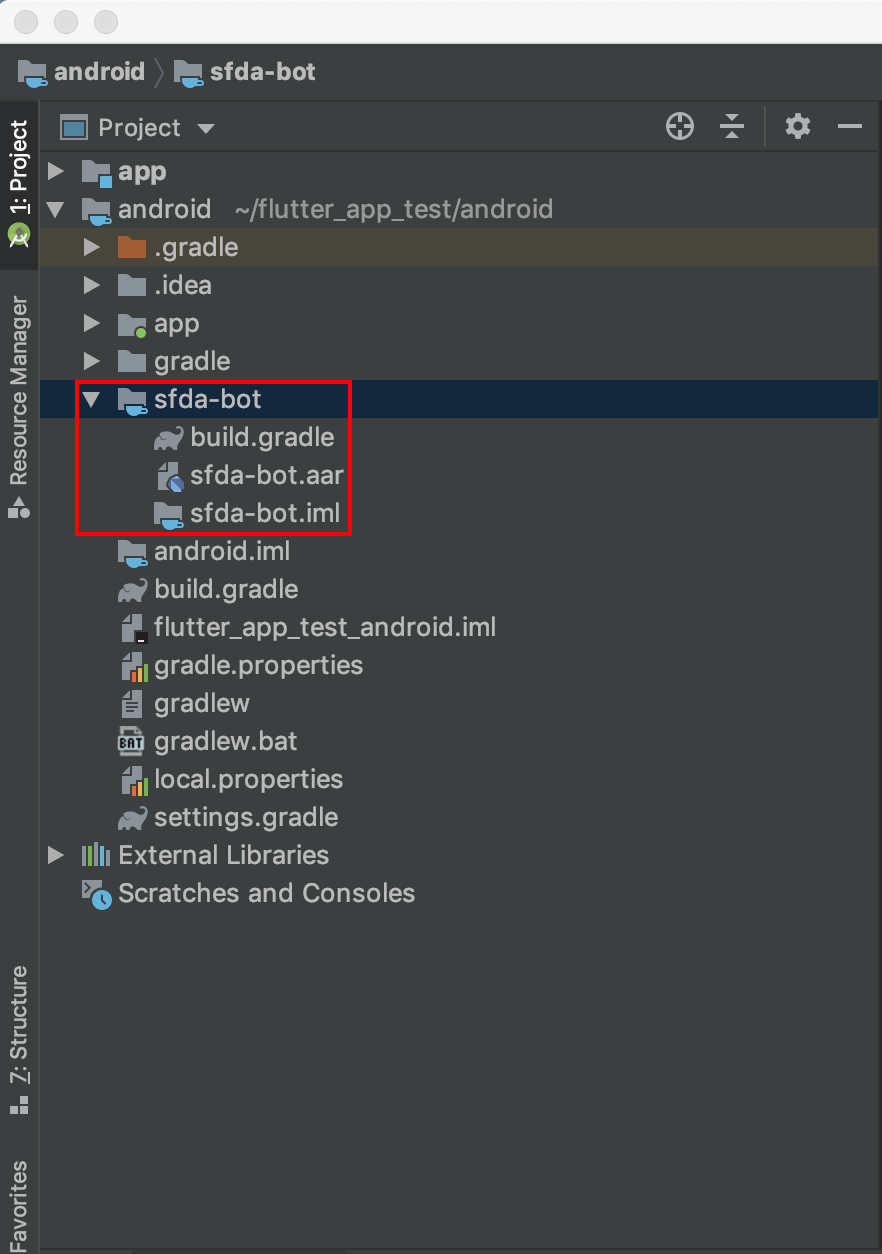Toggle the 1: Project tool window tab

tap(19, 168)
